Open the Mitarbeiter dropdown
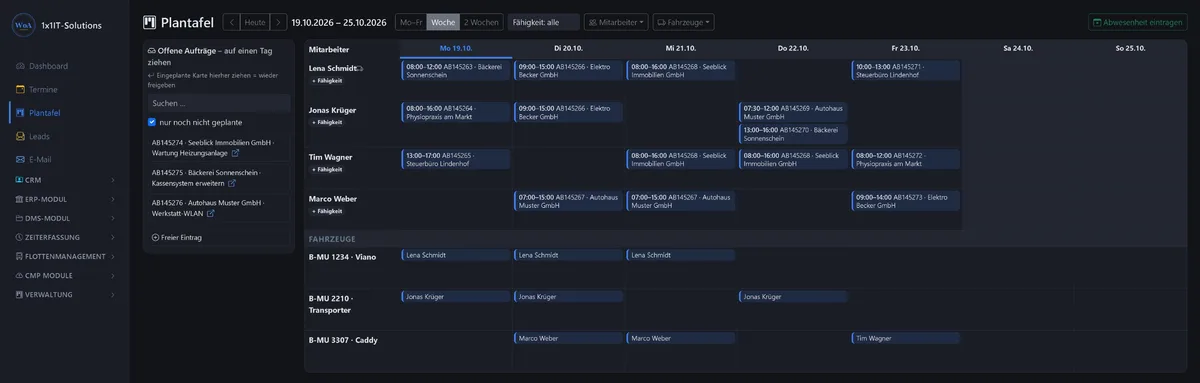Image resolution: width=1200 pixels, height=383 pixels. point(616,21)
